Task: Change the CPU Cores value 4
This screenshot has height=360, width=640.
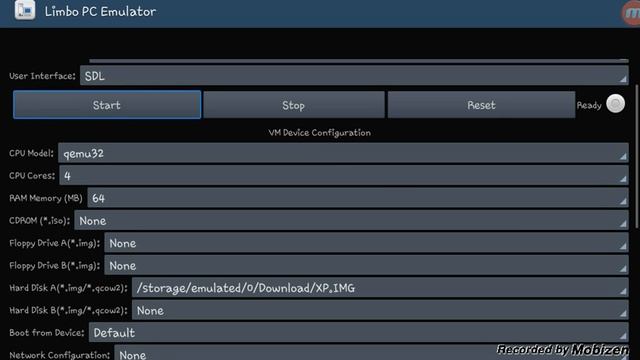Action: 344,176
